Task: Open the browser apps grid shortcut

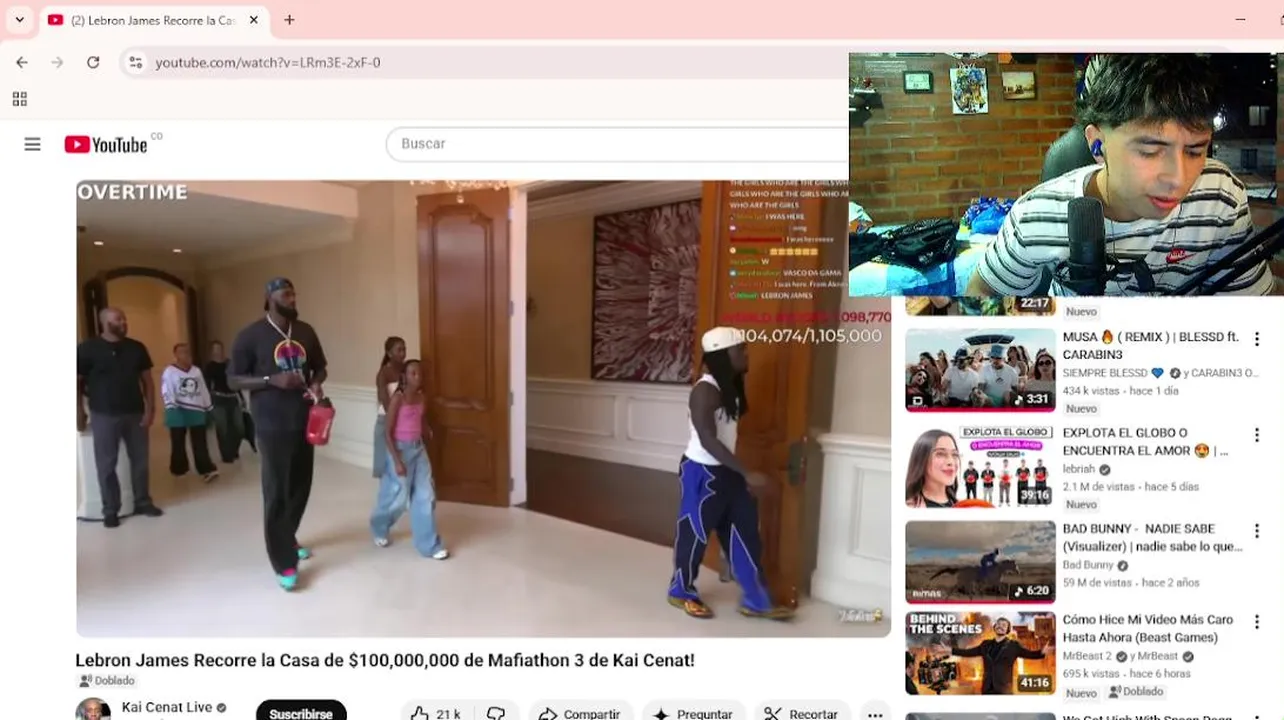Action: tap(19, 99)
